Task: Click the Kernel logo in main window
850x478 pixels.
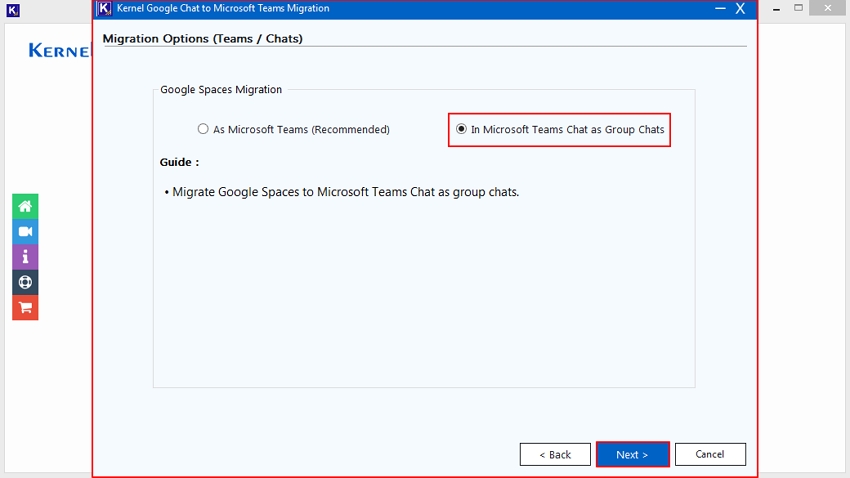Action: click(x=60, y=50)
